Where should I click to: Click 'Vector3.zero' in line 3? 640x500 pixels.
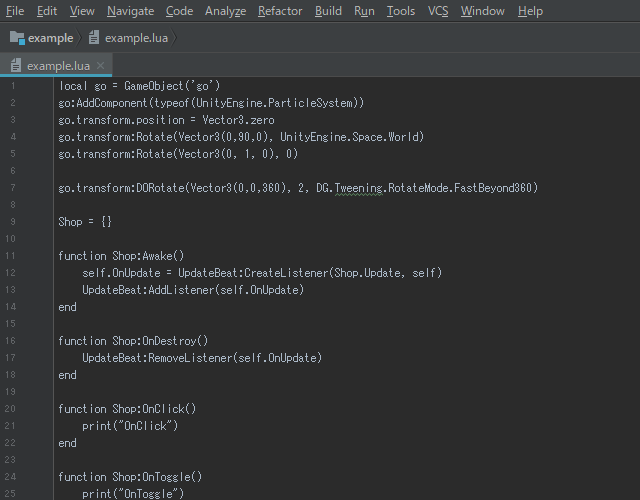click(x=238, y=120)
